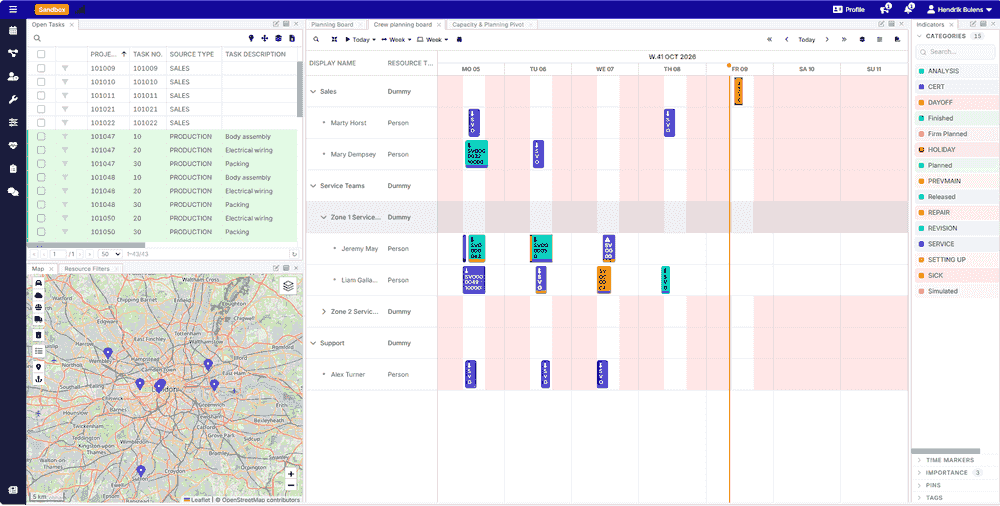The height and width of the screenshot is (506, 1000).
Task: Click the move arrows icon in Open Tasks toolbar
Action: [x=265, y=38]
